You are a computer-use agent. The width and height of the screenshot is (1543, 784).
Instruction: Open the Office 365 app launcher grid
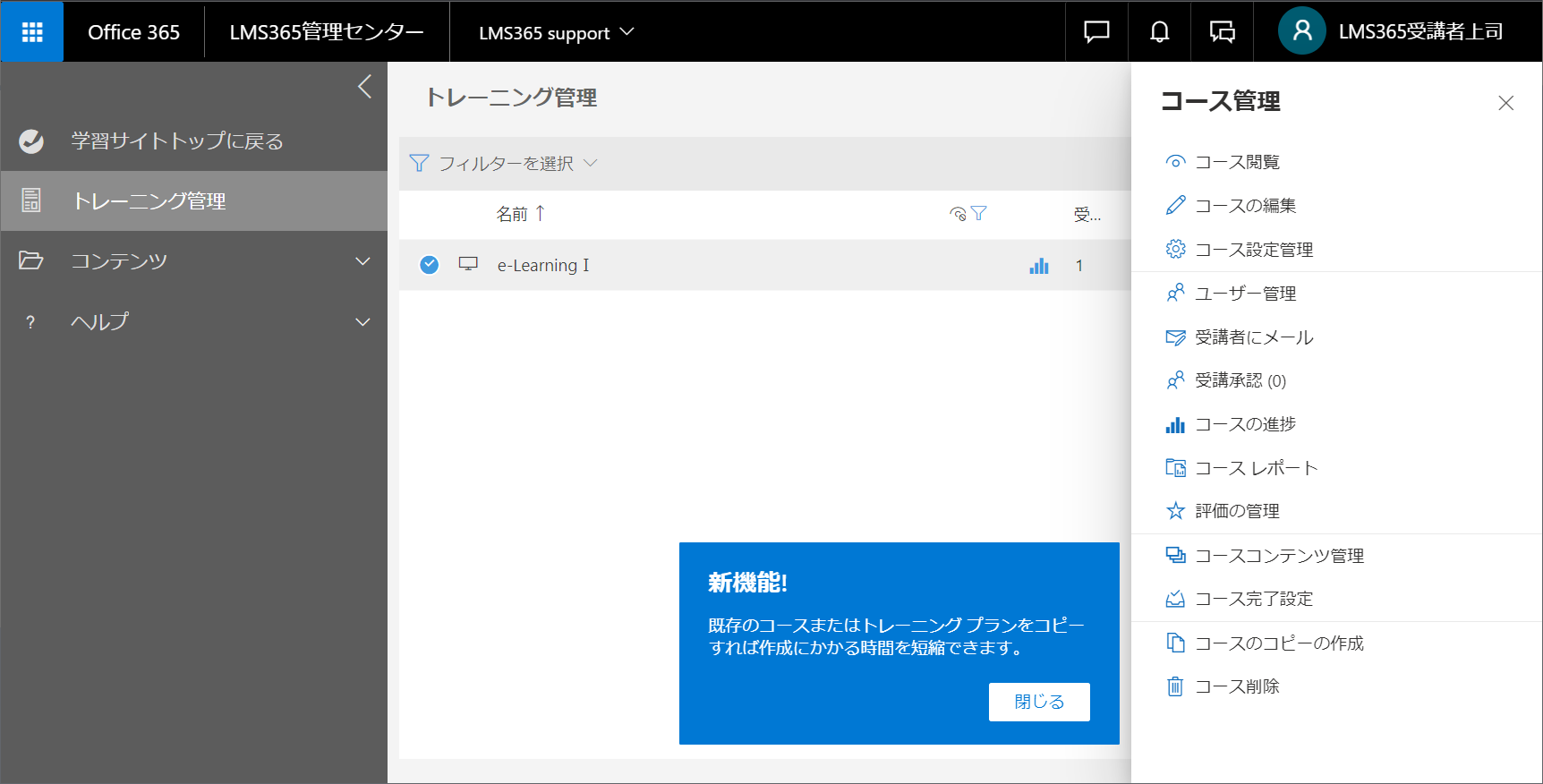32,32
